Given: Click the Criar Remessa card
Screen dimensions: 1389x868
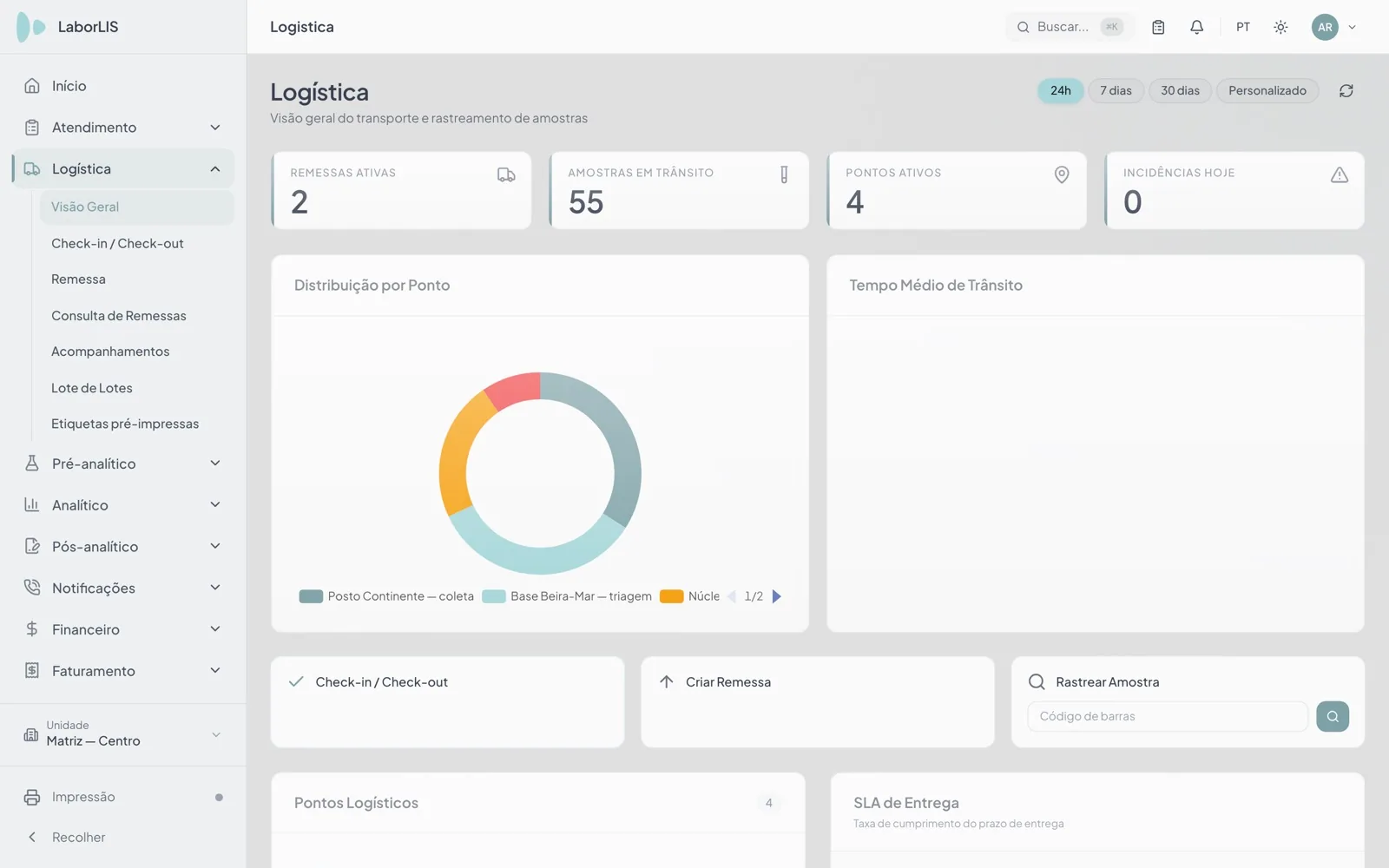Looking at the screenshot, I should [x=818, y=702].
